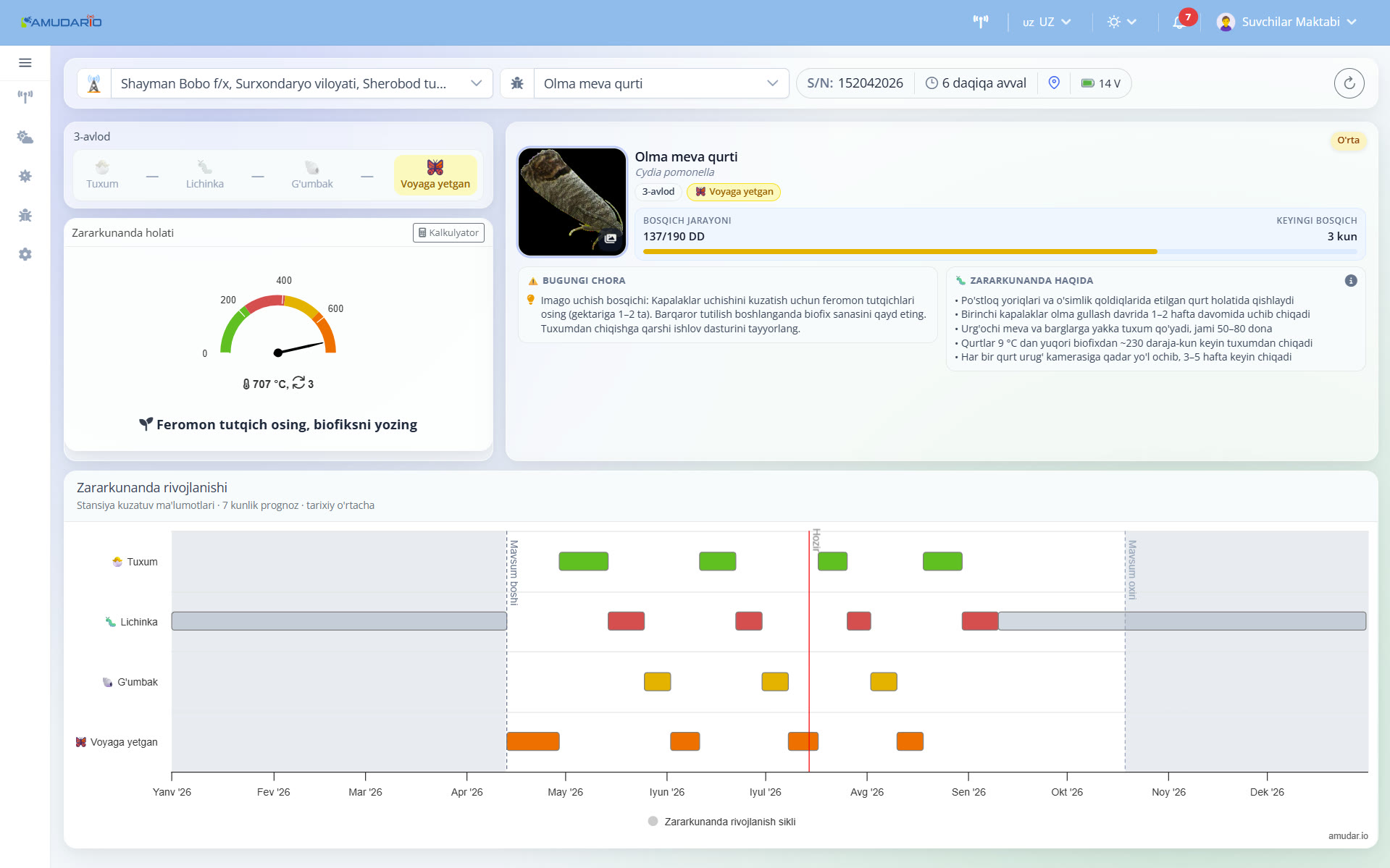1390x868 pixels.
Task: Click the 137/190 DD stage progress bar
Action: [x=1000, y=251]
